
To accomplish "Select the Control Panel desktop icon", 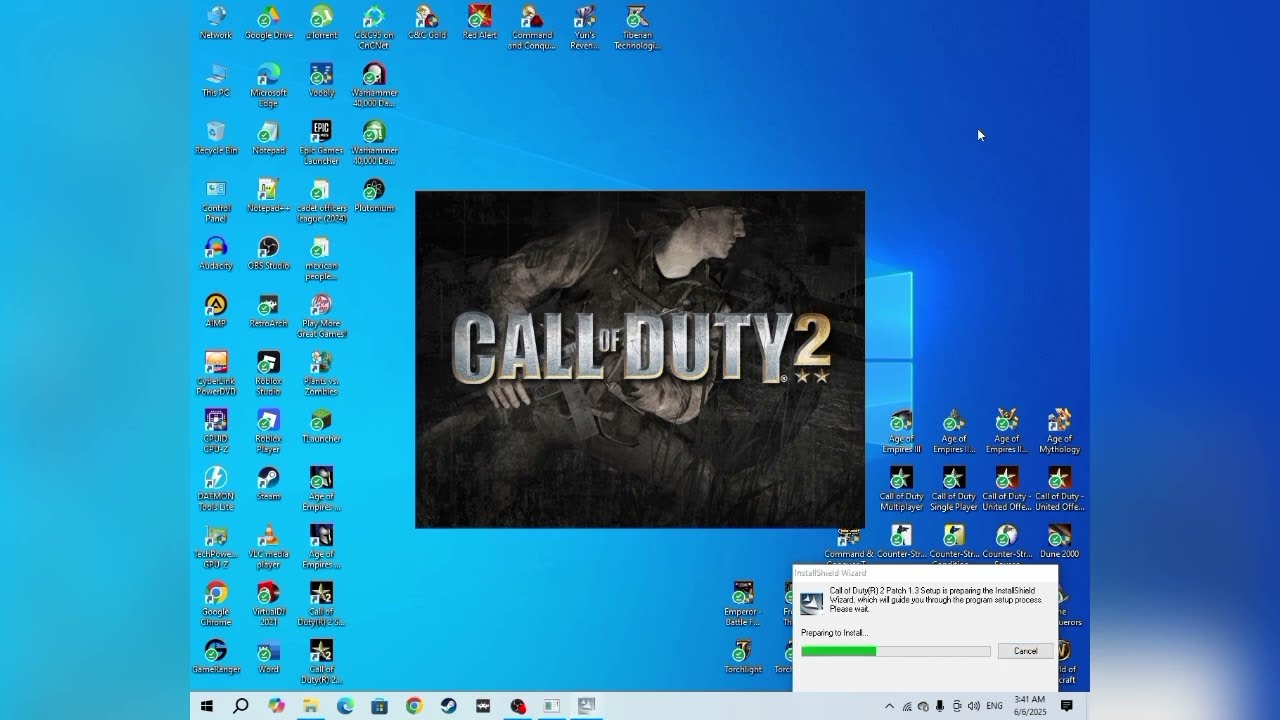I will (216, 202).
